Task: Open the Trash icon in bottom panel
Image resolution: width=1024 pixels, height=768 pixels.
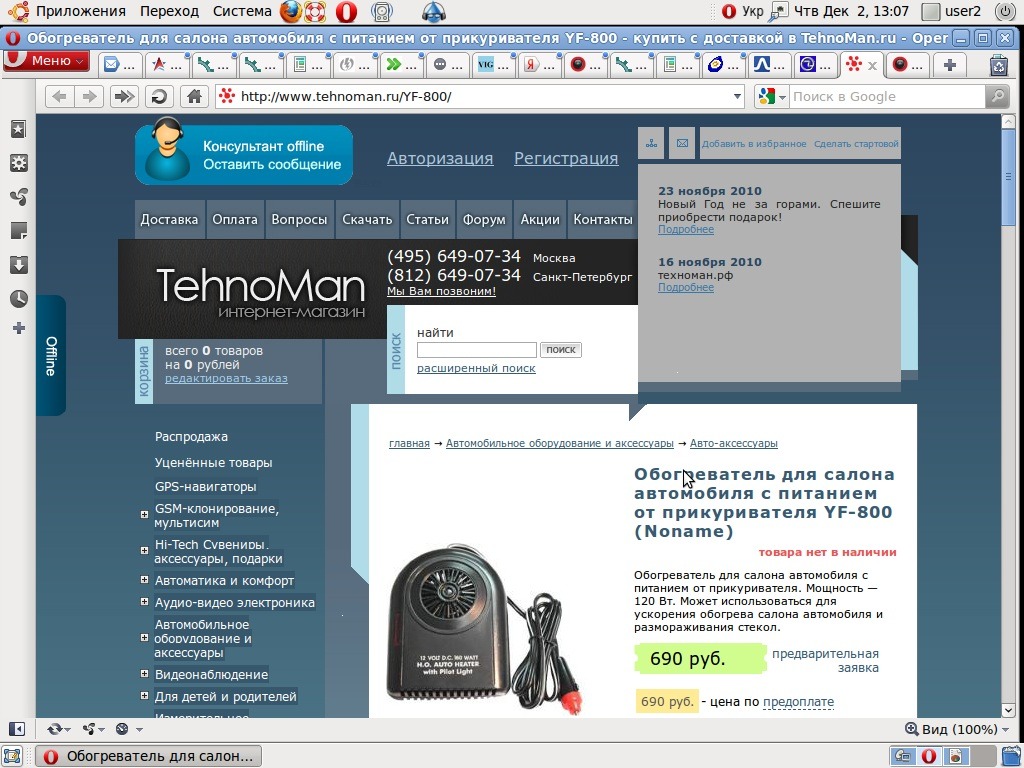Action: click(x=1009, y=756)
